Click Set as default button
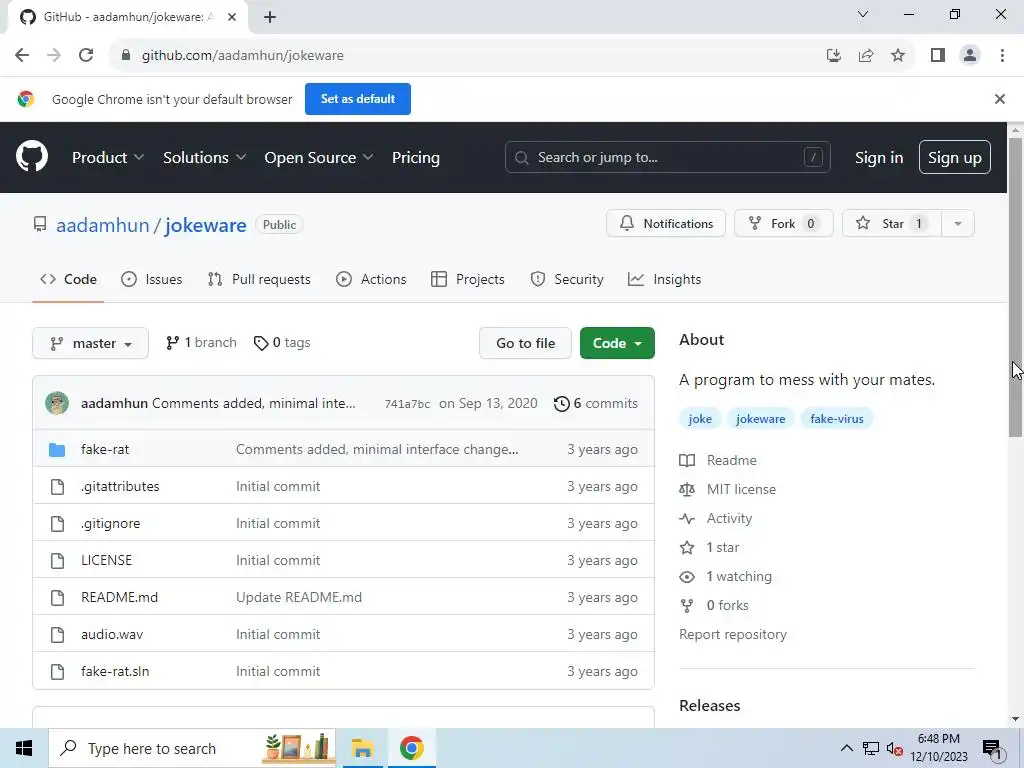Screen dimensions: 1024x768 (358, 99)
